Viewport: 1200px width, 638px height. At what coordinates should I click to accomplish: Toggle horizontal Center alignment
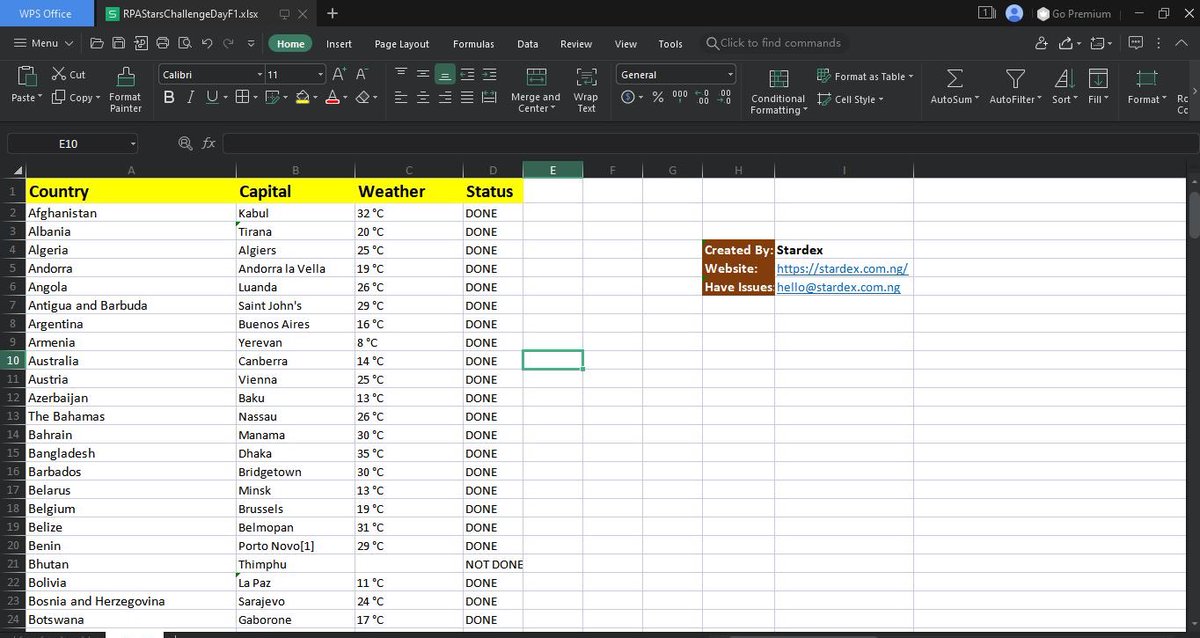pyautogui.click(x=423, y=98)
